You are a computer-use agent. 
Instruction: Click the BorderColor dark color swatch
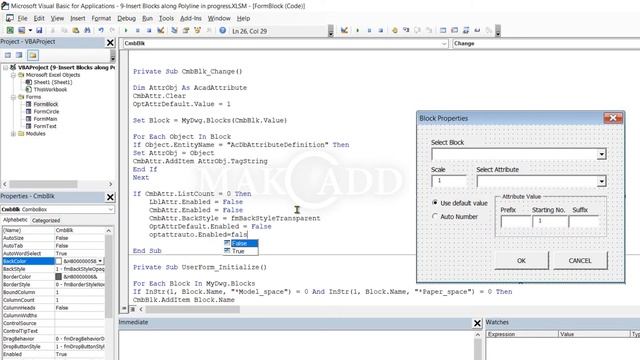coord(58,276)
